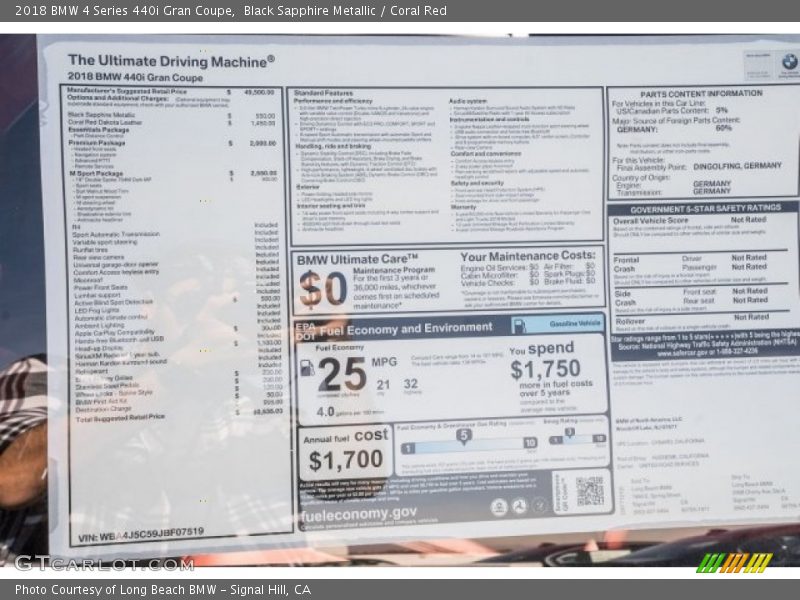Click the 'Your Maintenance Costs:' heading
The width and height of the screenshot is (800, 600).
coord(528,255)
